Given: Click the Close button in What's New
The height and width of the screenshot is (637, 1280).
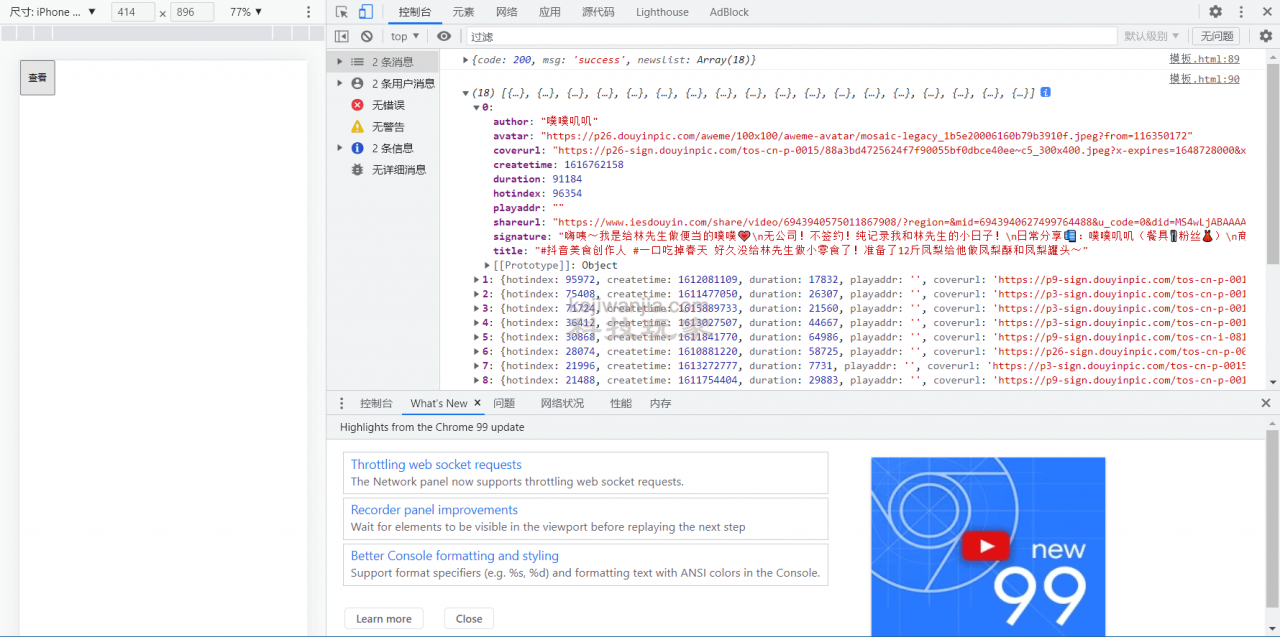Looking at the screenshot, I should [469, 619].
